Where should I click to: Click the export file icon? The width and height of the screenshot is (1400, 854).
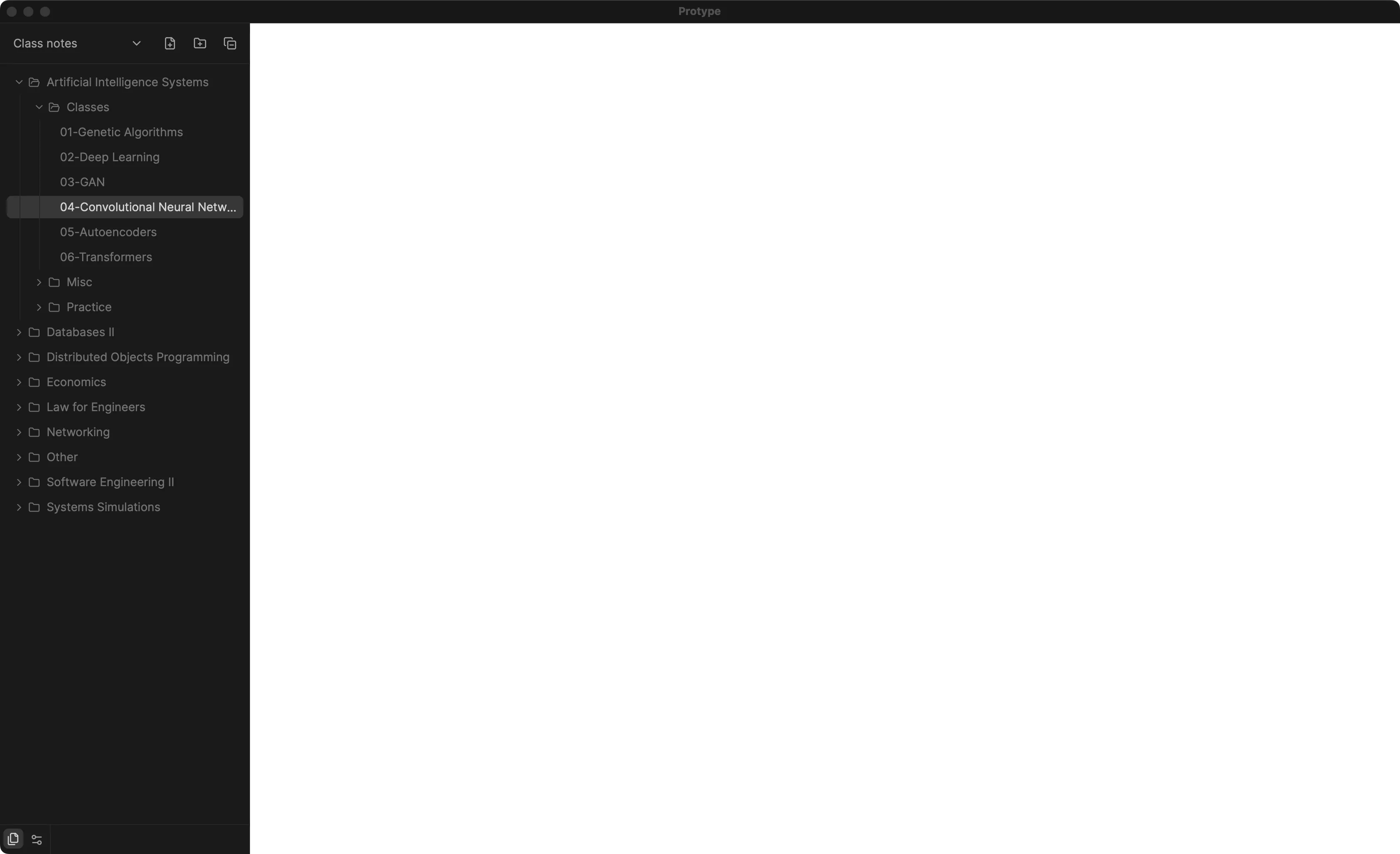point(230,43)
